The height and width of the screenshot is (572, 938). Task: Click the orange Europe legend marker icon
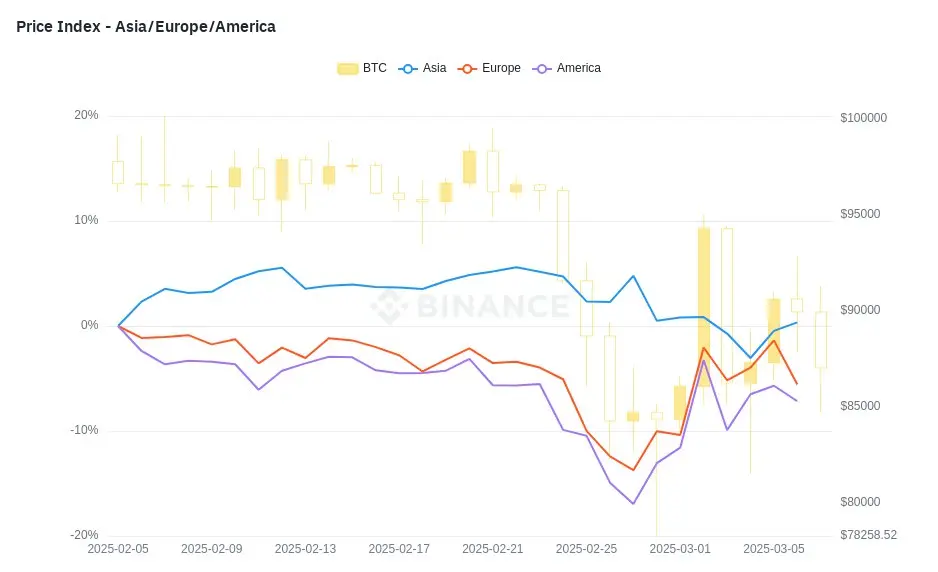pyautogui.click(x=467, y=68)
